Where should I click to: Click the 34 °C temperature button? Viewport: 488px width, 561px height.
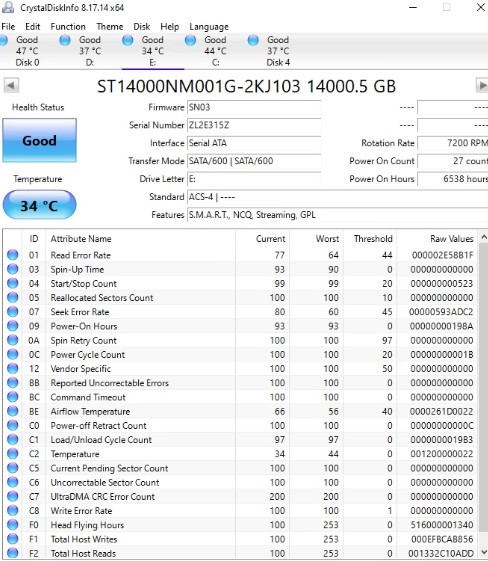click(39, 205)
